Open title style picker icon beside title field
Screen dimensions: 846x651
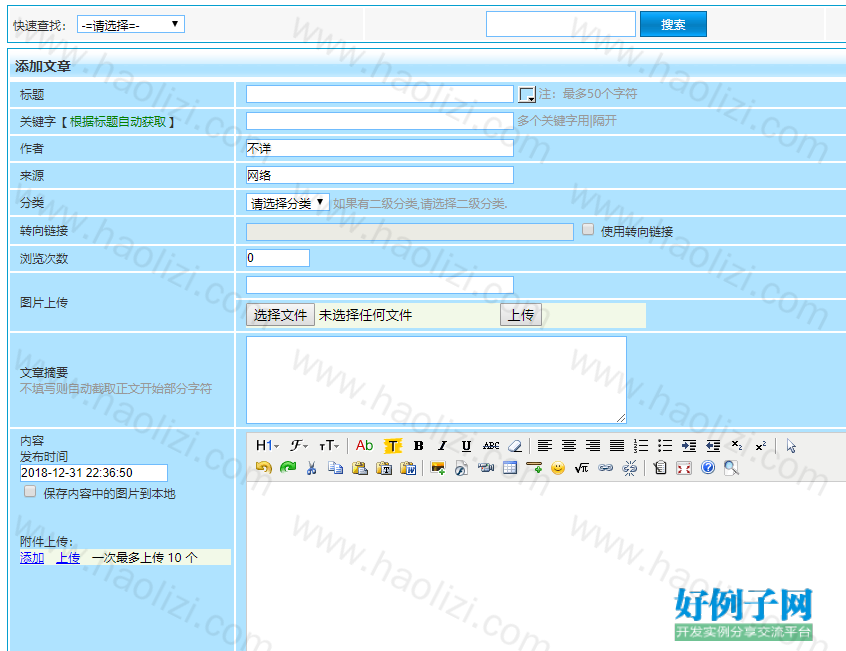click(527, 94)
